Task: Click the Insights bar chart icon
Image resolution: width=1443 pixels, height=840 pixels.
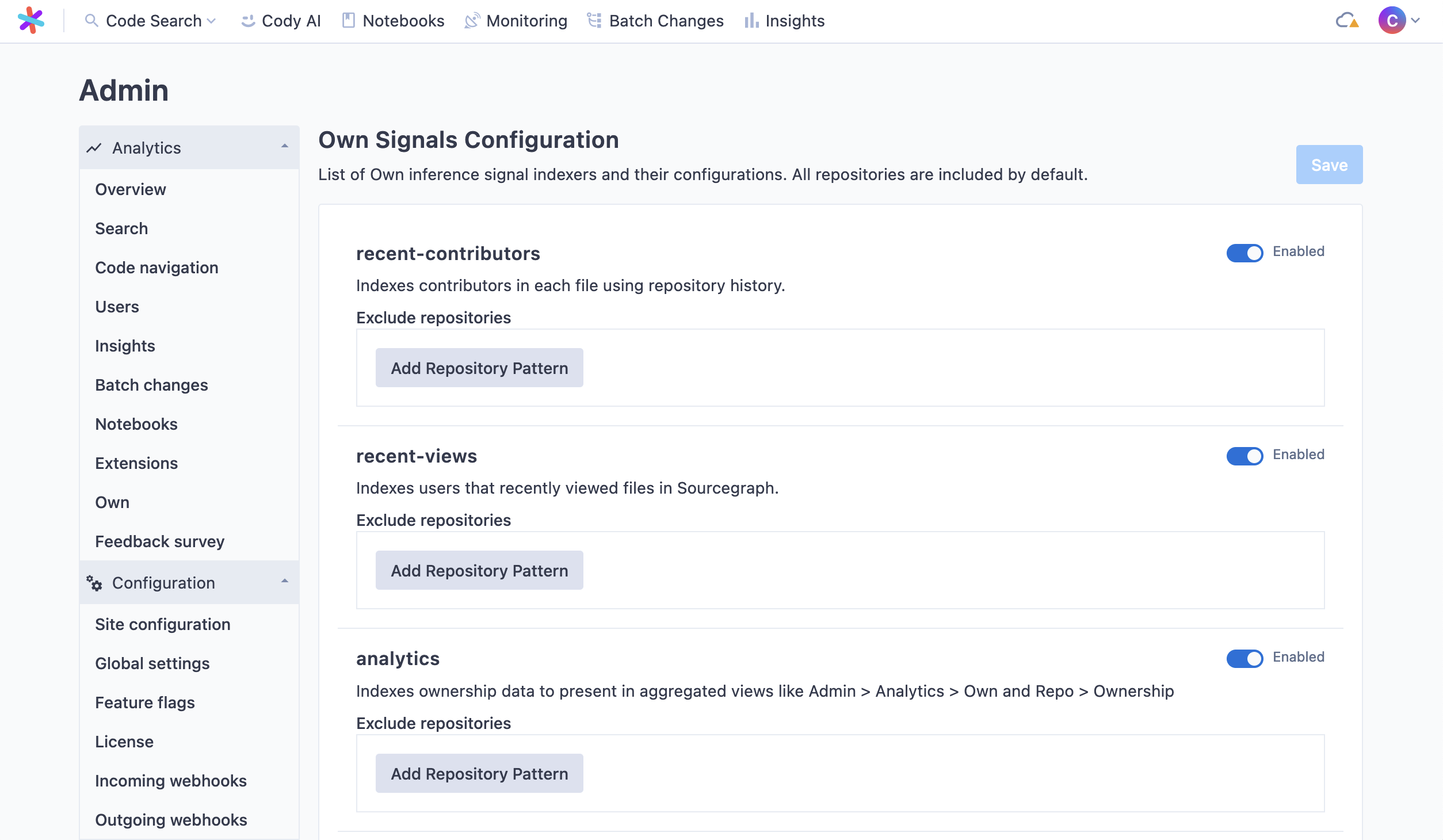Action: (751, 21)
